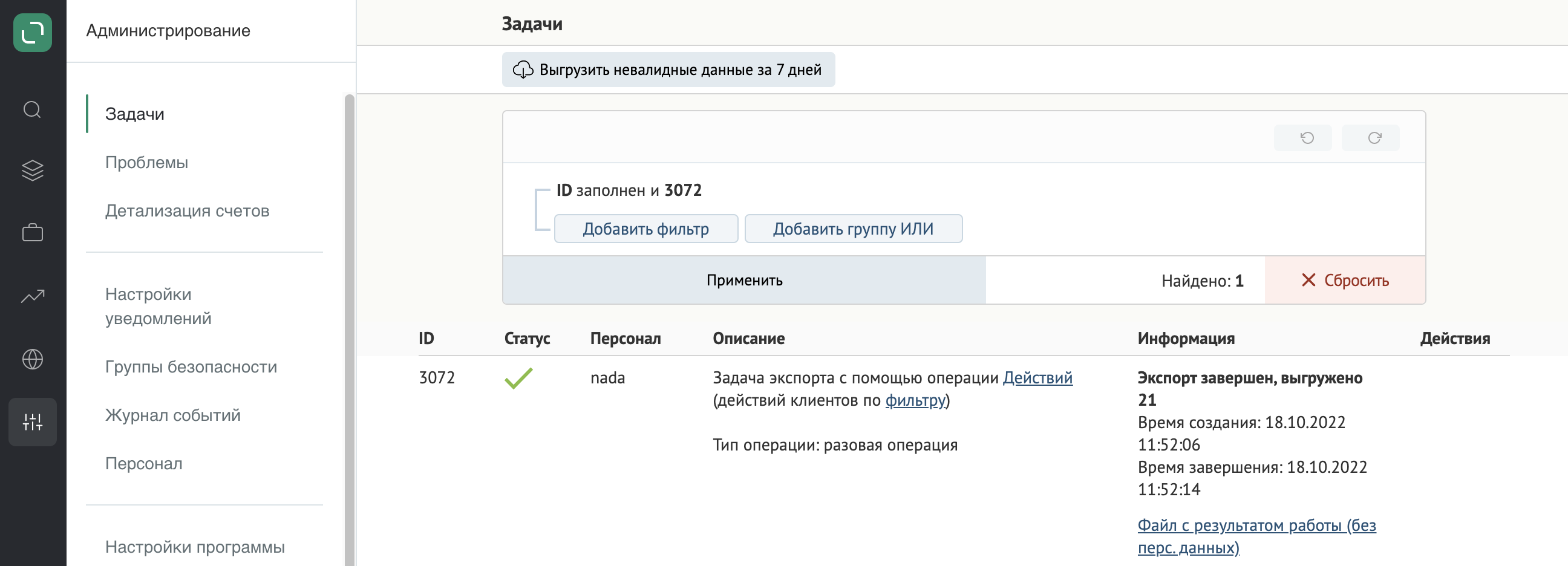1568x566 pixels.
Task: Open the briefcase icon in the sidebar
Action: [32, 232]
